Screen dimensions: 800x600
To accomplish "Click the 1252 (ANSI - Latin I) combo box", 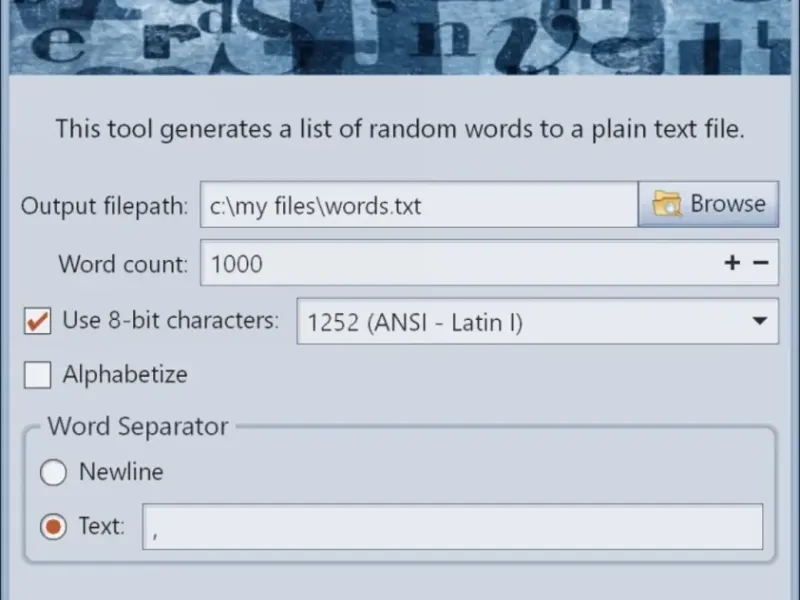I will [x=538, y=321].
